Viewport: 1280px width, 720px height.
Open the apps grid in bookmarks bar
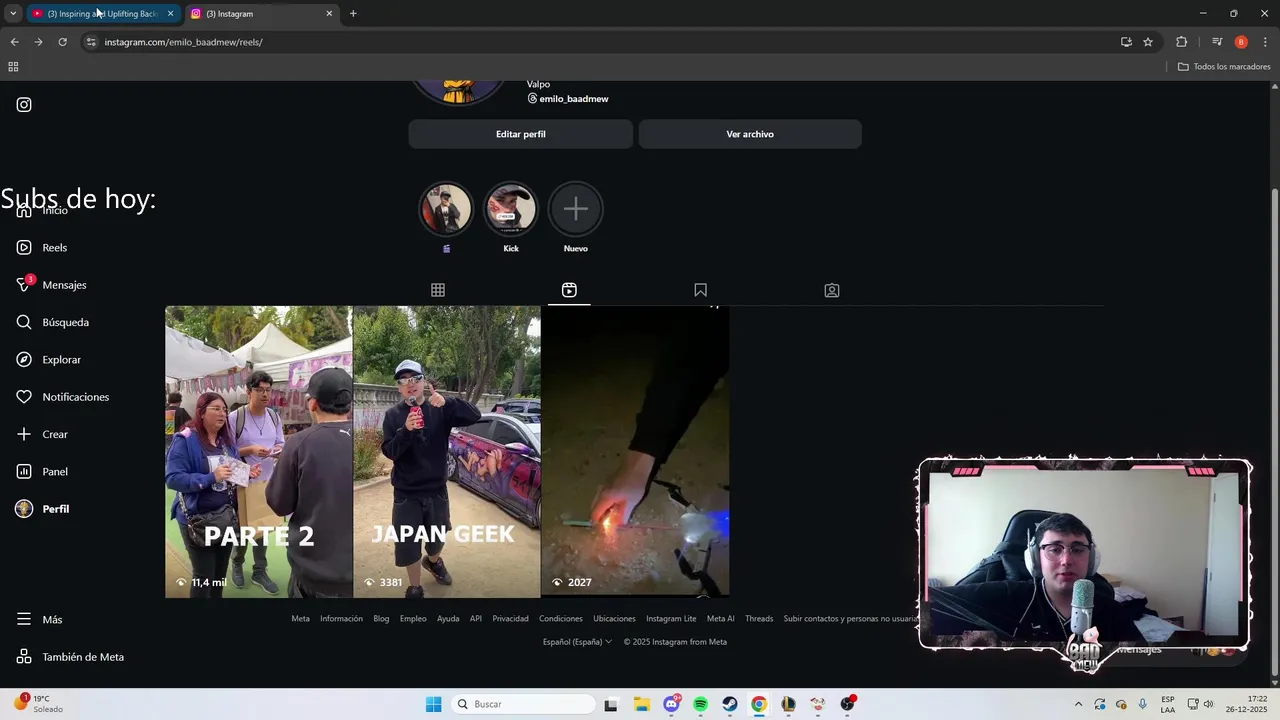(x=13, y=67)
